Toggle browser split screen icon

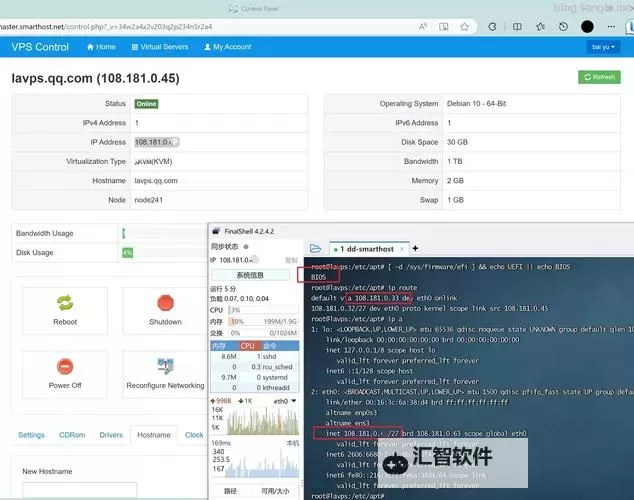[x=517, y=27]
